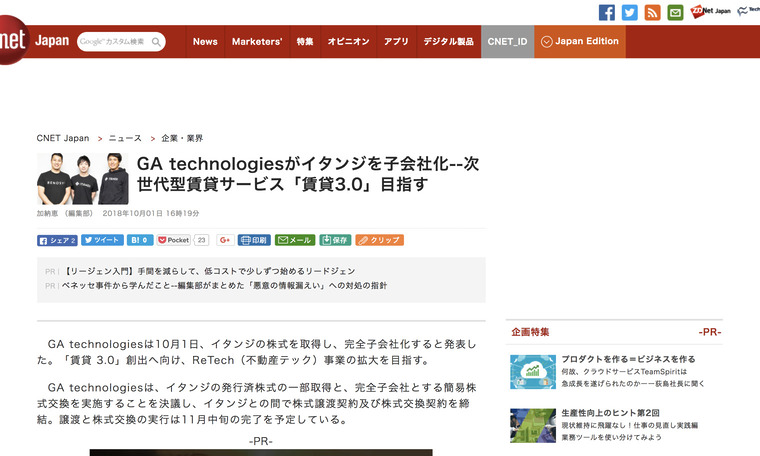Viewport: 760px width, 456px height.
Task: Open the Marketers' menu item
Action: point(257,42)
